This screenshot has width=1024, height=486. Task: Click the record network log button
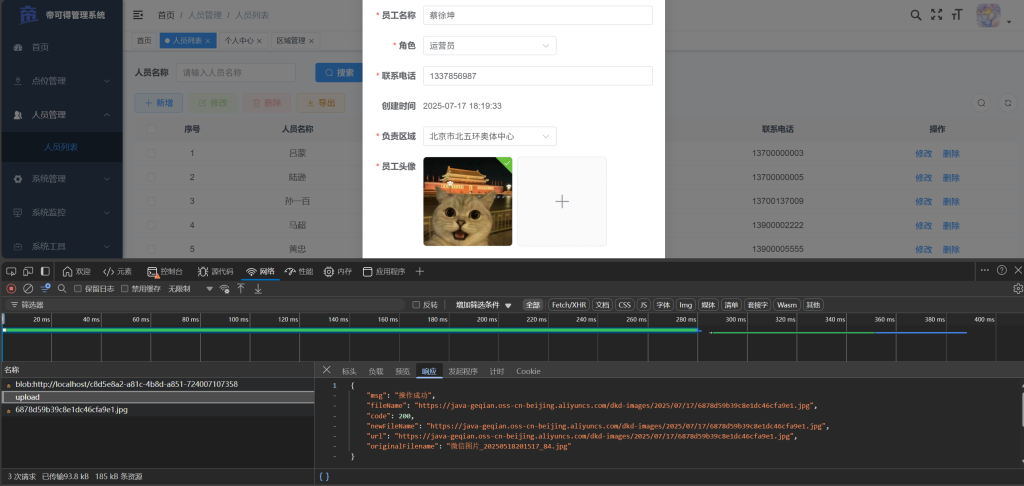[x=11, y=289]
